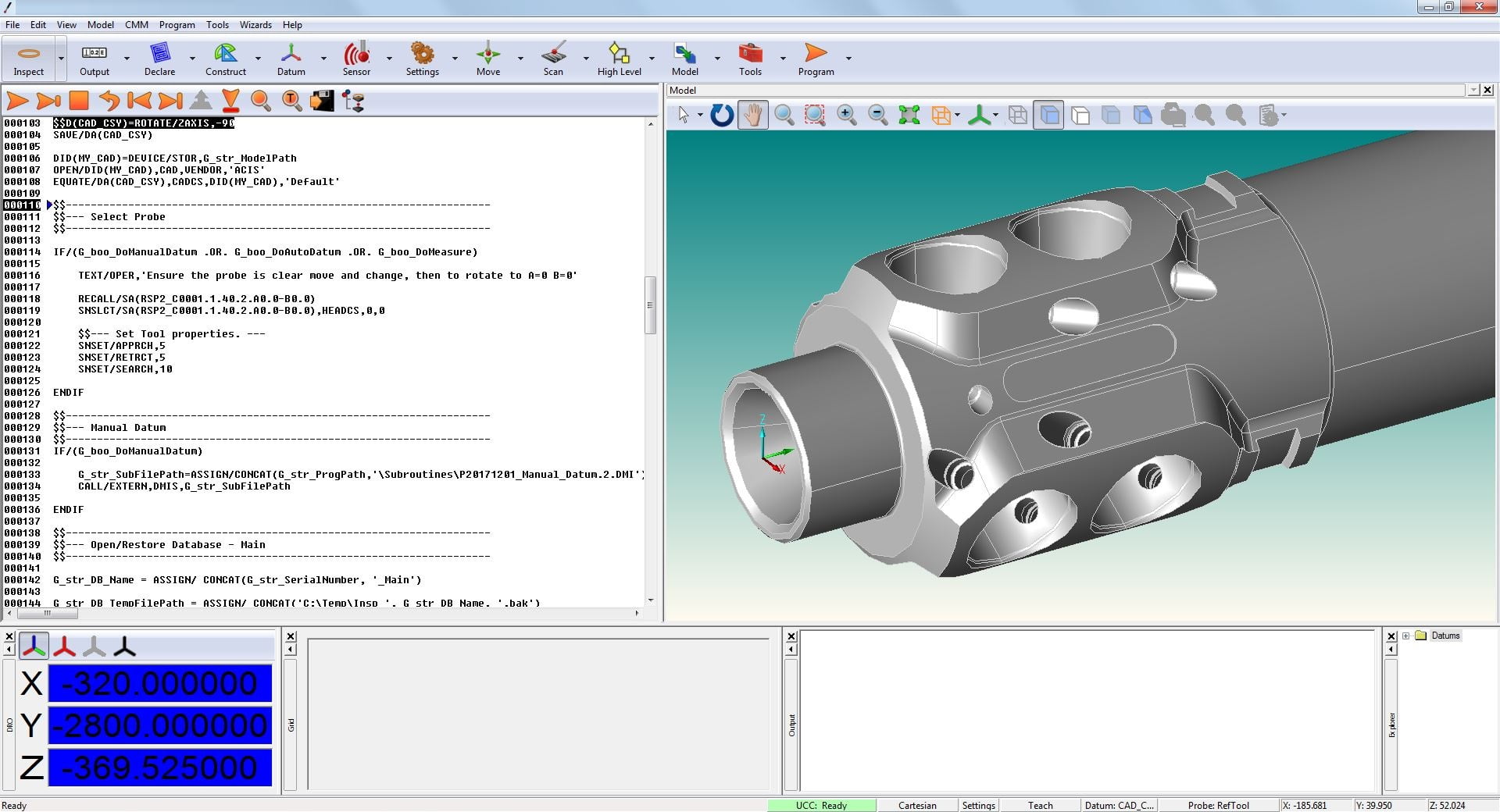Undo using the orange curved arrow
The height and width of the screenshot is (812, 1500).
click(109, 101)
